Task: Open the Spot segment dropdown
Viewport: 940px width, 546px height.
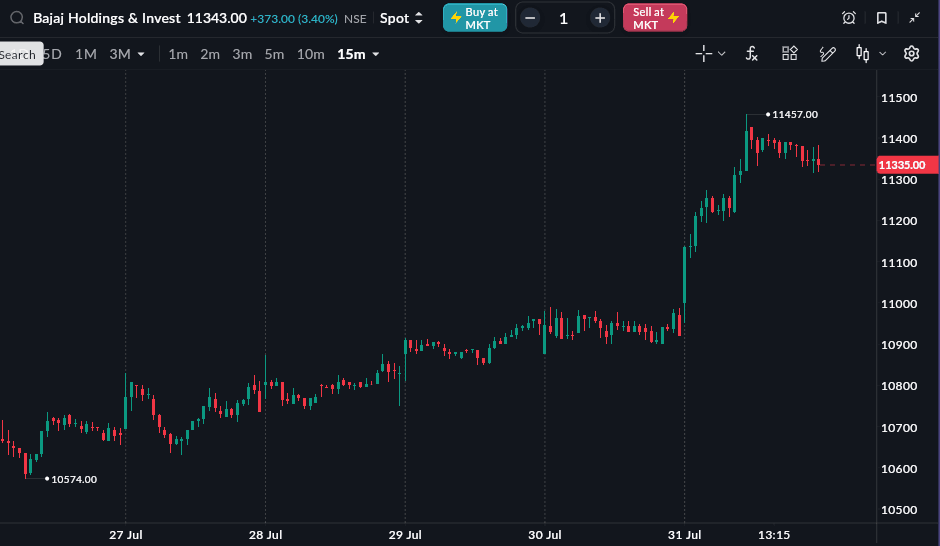Action: click(401, 18)
